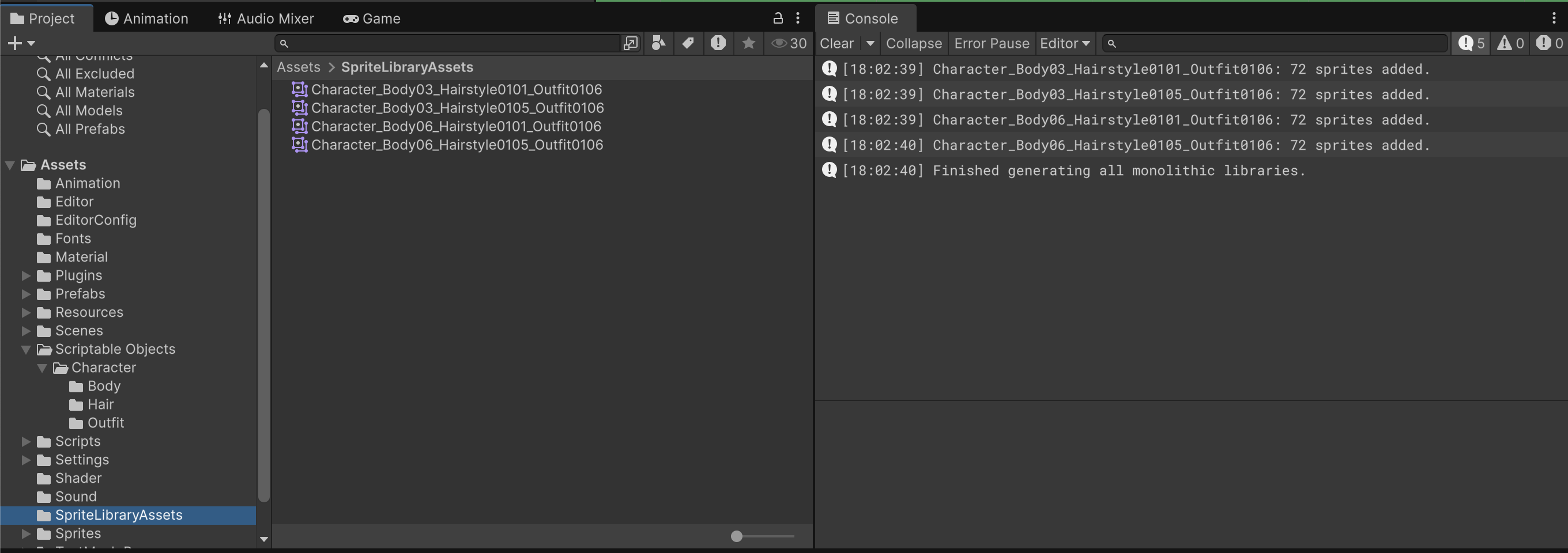Click the search by label tag icon
The width and height of the screenshot is (1568, 553).
tap(688, 43)
